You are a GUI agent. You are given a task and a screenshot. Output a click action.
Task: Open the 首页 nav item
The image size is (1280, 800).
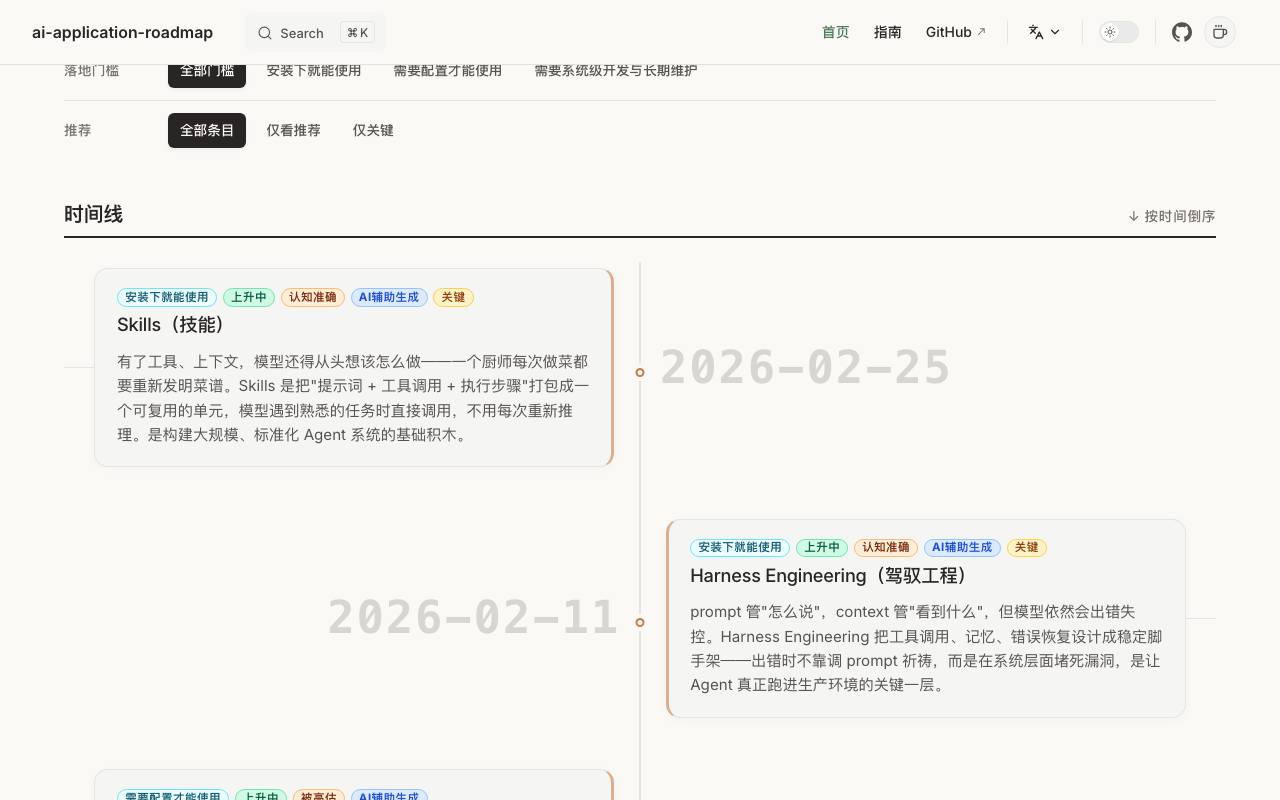coord(836,32)
